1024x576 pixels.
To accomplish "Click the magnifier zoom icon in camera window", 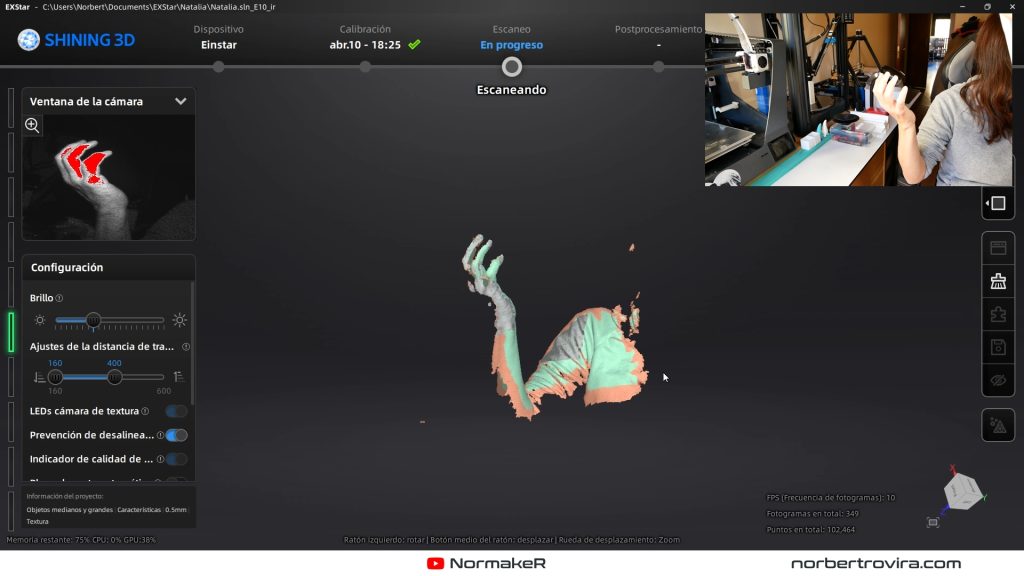I will (32, 125).
